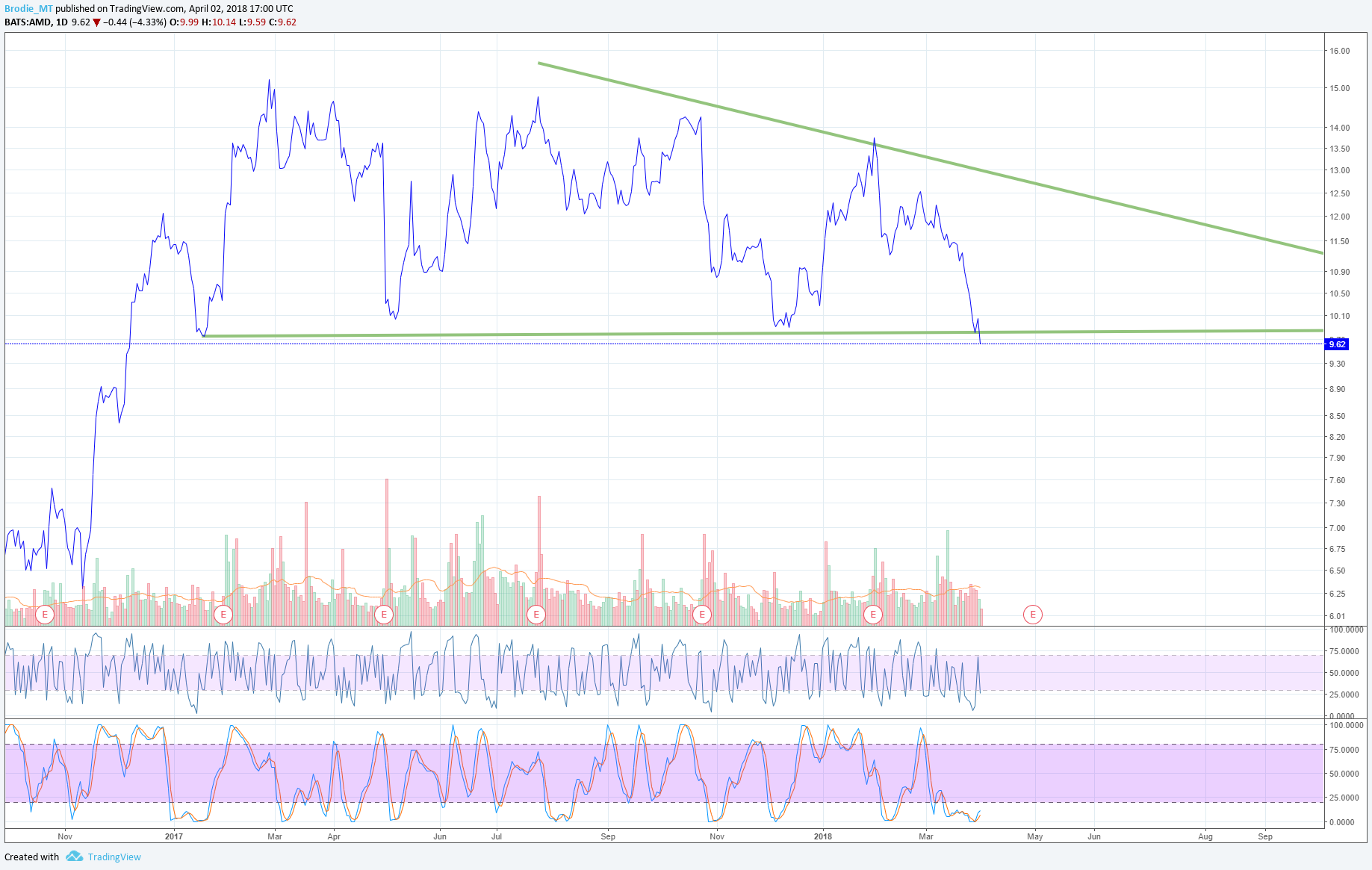The height and width of the screenshot is (870, 1372).
Task: Click the 10.90 price axis label
Action: (1339, 272)
